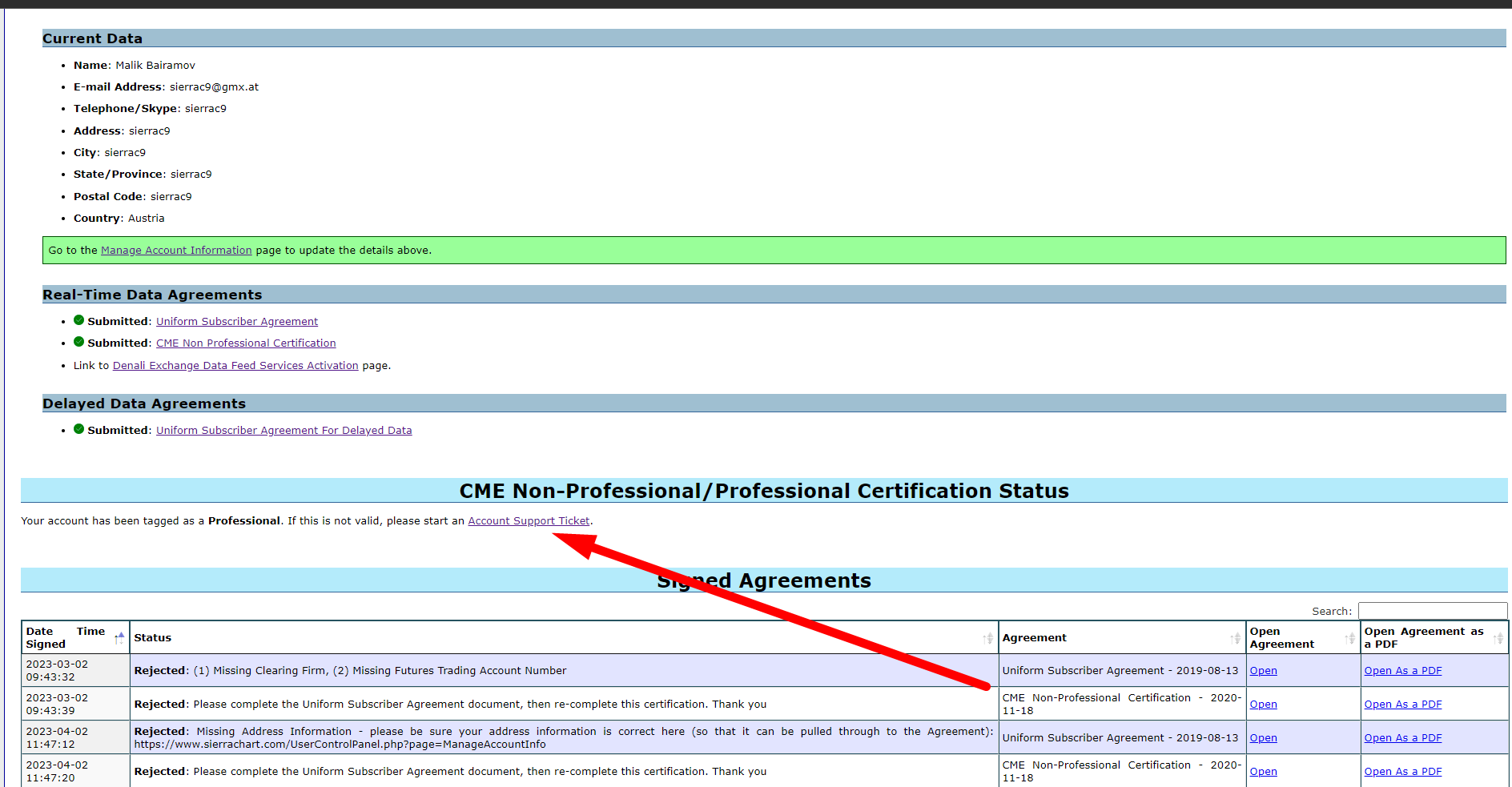Click the bold word Professional in account tag
The height and width of the screenshot is (787, 1512).
pos(244,521)
